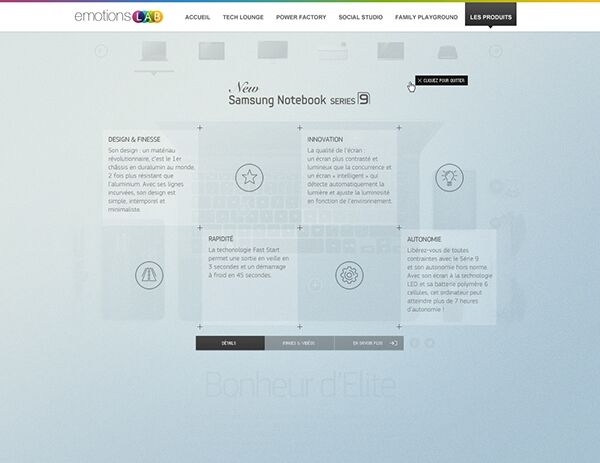The width and height of the screenshot is (600, 463).
Task: Select the Les Produits menu tab
Action: [x=491, y=15]
